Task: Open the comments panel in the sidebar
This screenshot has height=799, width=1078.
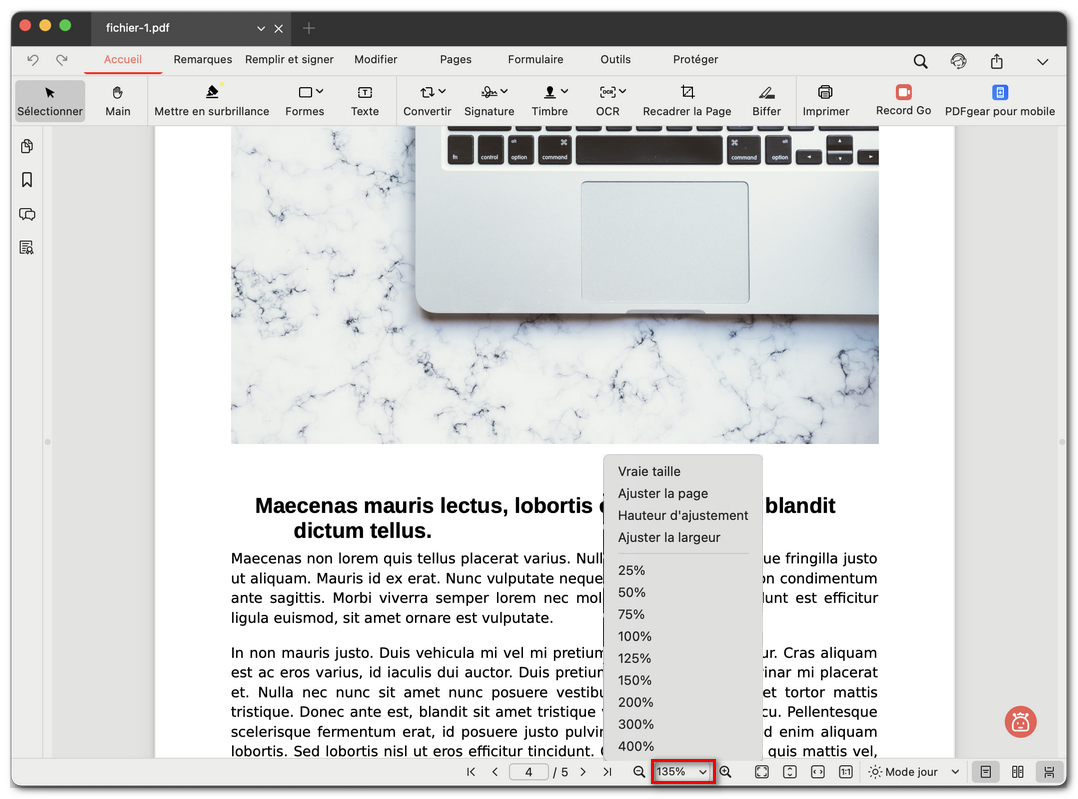Action: [26, 214]
